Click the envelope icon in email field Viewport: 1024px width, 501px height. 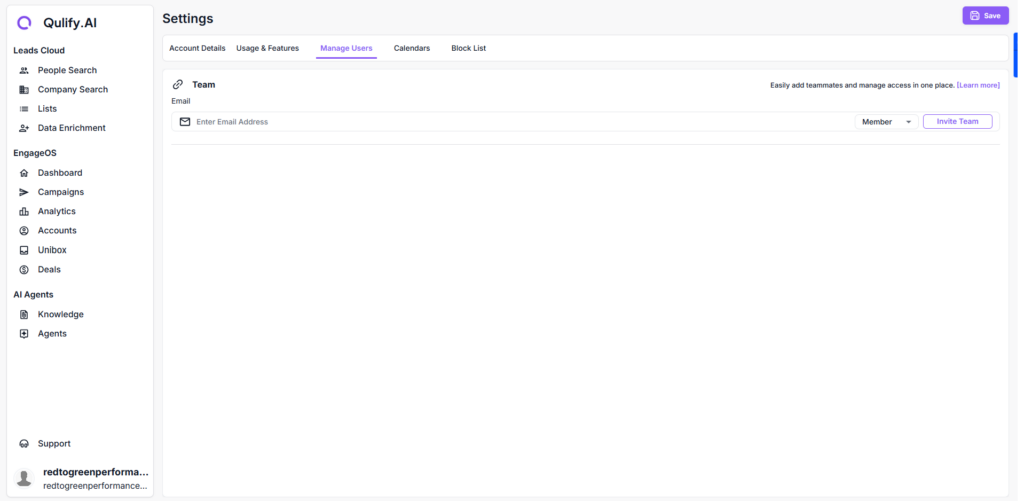pyautogui.click(x=185, y=121)
